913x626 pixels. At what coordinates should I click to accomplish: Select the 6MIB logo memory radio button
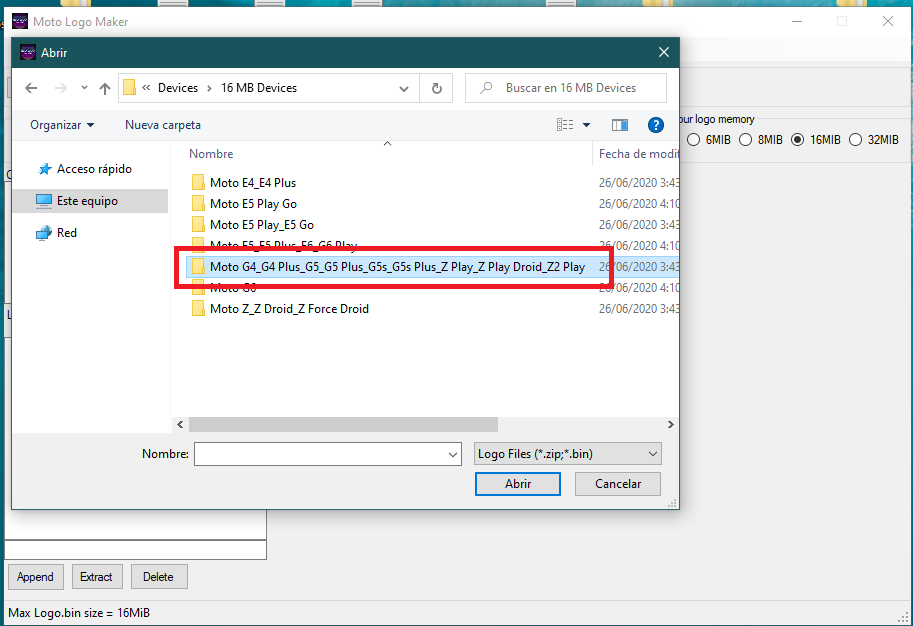pos(693,140)
